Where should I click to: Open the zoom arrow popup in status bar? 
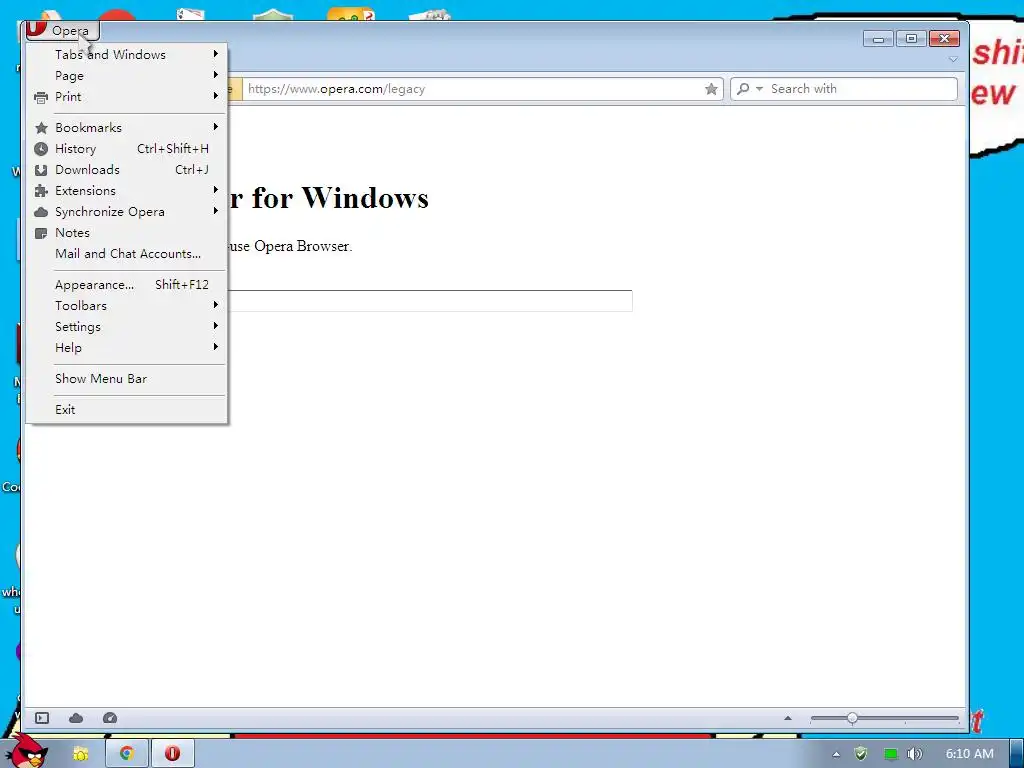click(788, 718)
